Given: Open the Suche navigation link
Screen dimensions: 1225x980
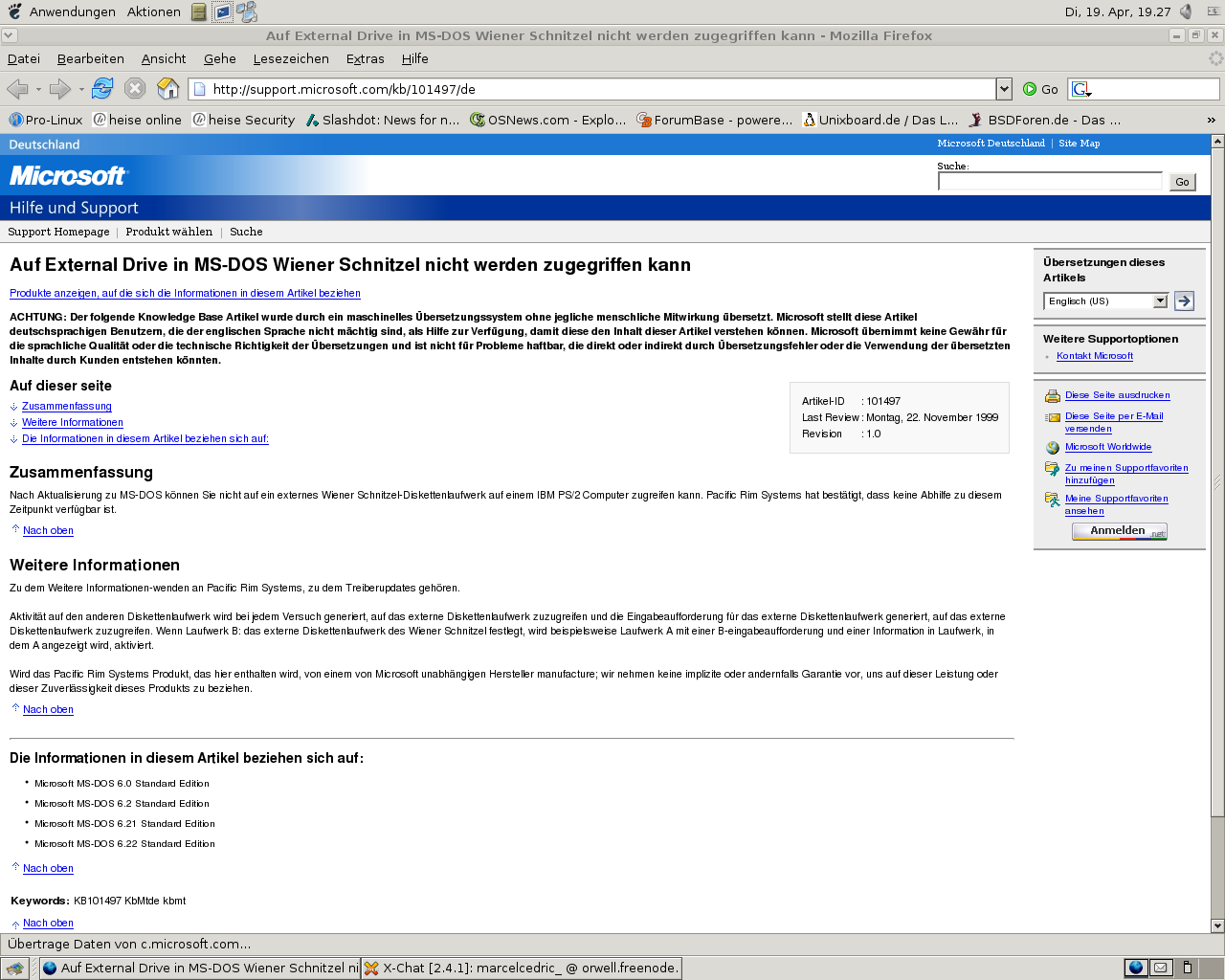Looking at the screenshot, I should 246,232.
